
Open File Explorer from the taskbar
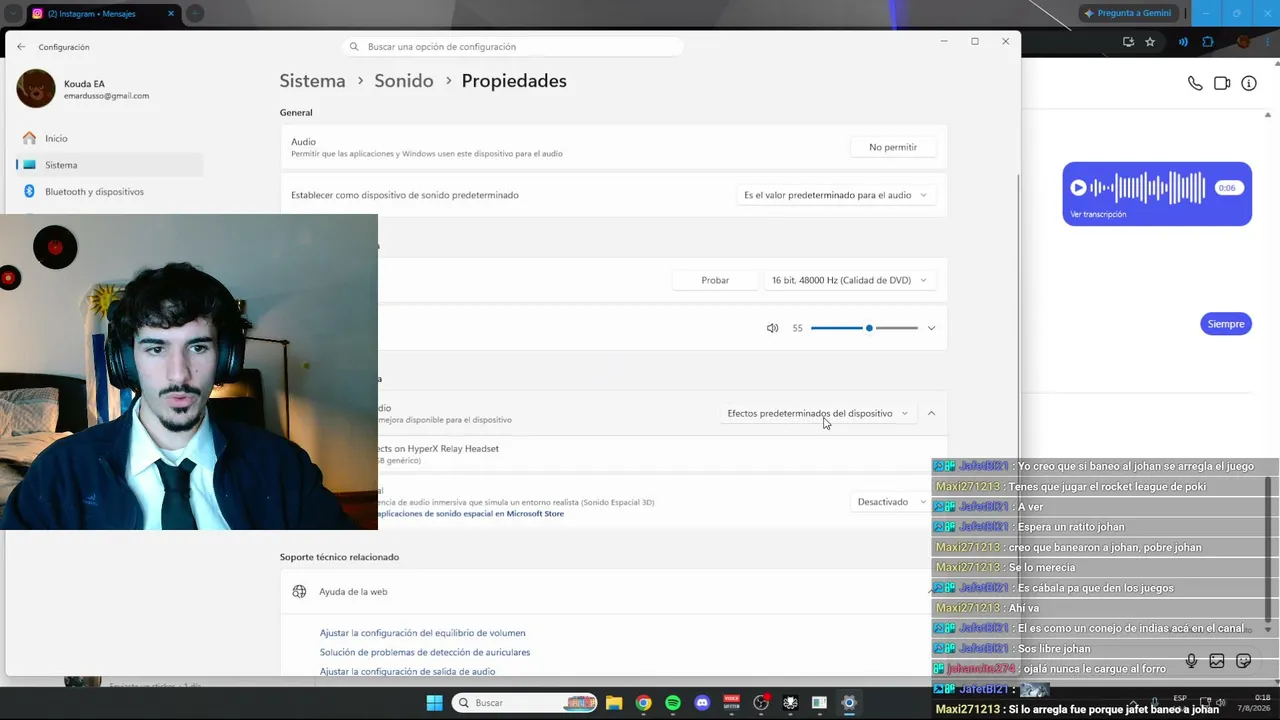[x=614, y=703]
